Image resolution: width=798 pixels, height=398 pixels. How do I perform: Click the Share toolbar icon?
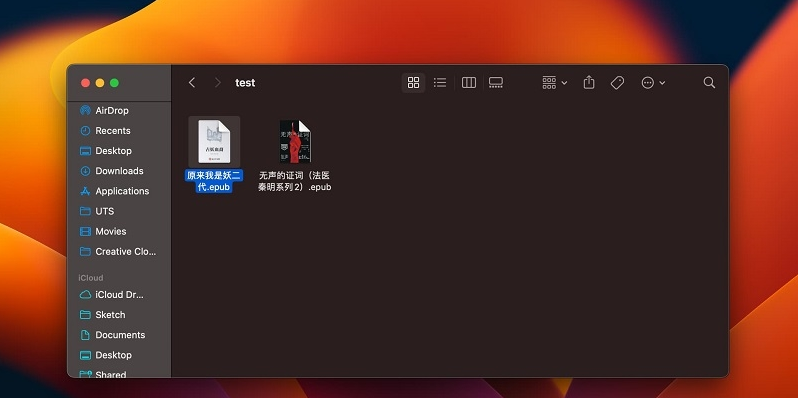589,82
